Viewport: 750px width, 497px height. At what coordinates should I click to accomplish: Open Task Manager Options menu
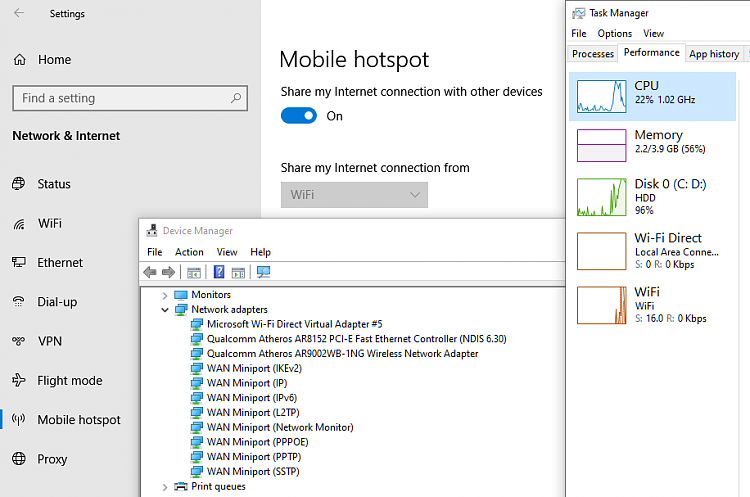[615, 33]
